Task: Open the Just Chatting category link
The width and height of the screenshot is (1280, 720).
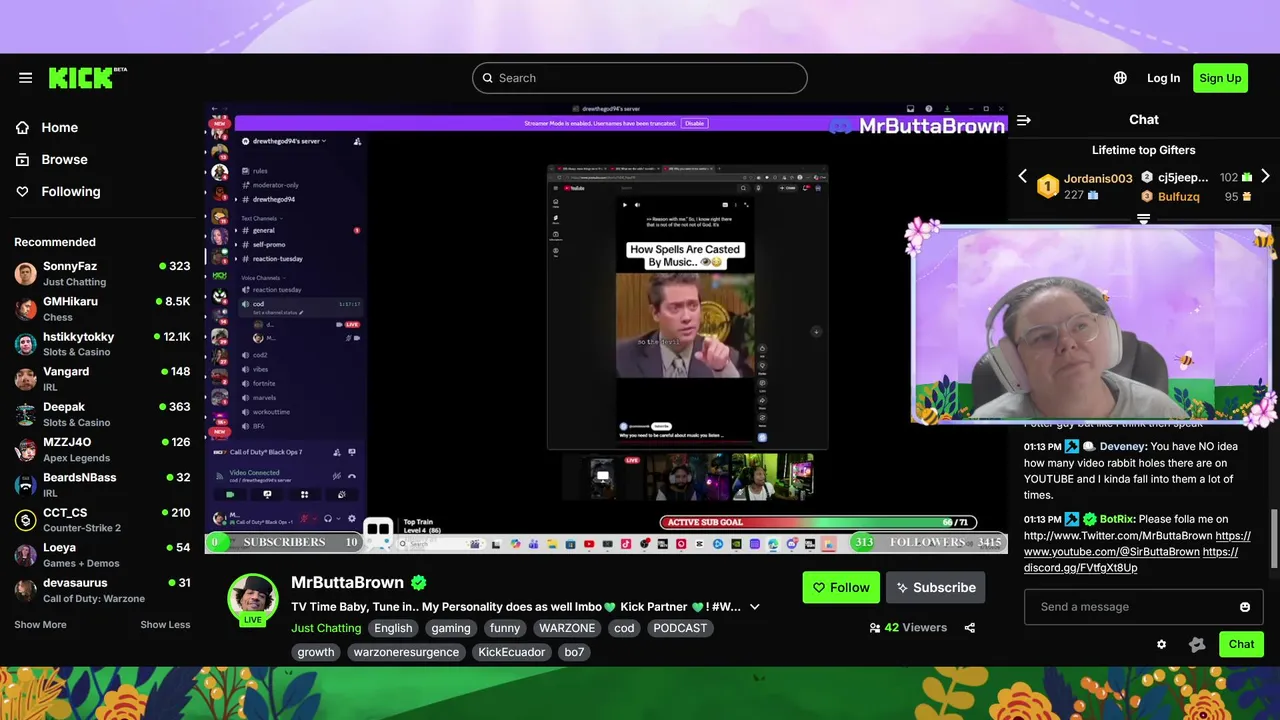Action: (326, 628)
